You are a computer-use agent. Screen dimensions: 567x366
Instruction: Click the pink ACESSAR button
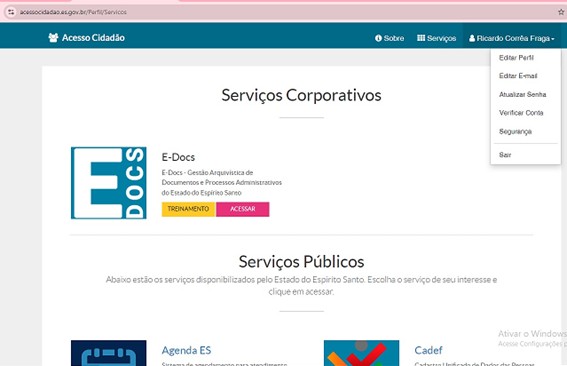[x=243, y=209]
